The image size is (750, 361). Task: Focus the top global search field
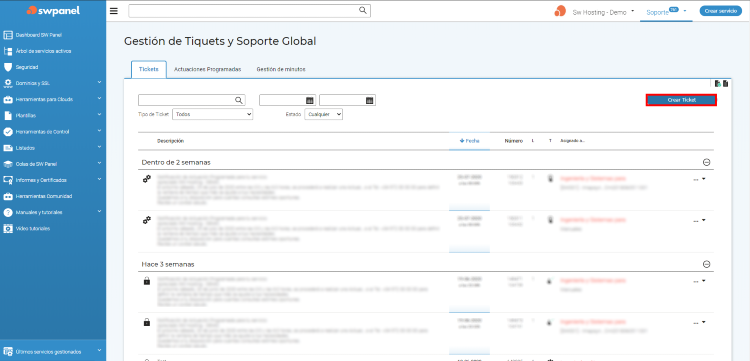(249, 11)
